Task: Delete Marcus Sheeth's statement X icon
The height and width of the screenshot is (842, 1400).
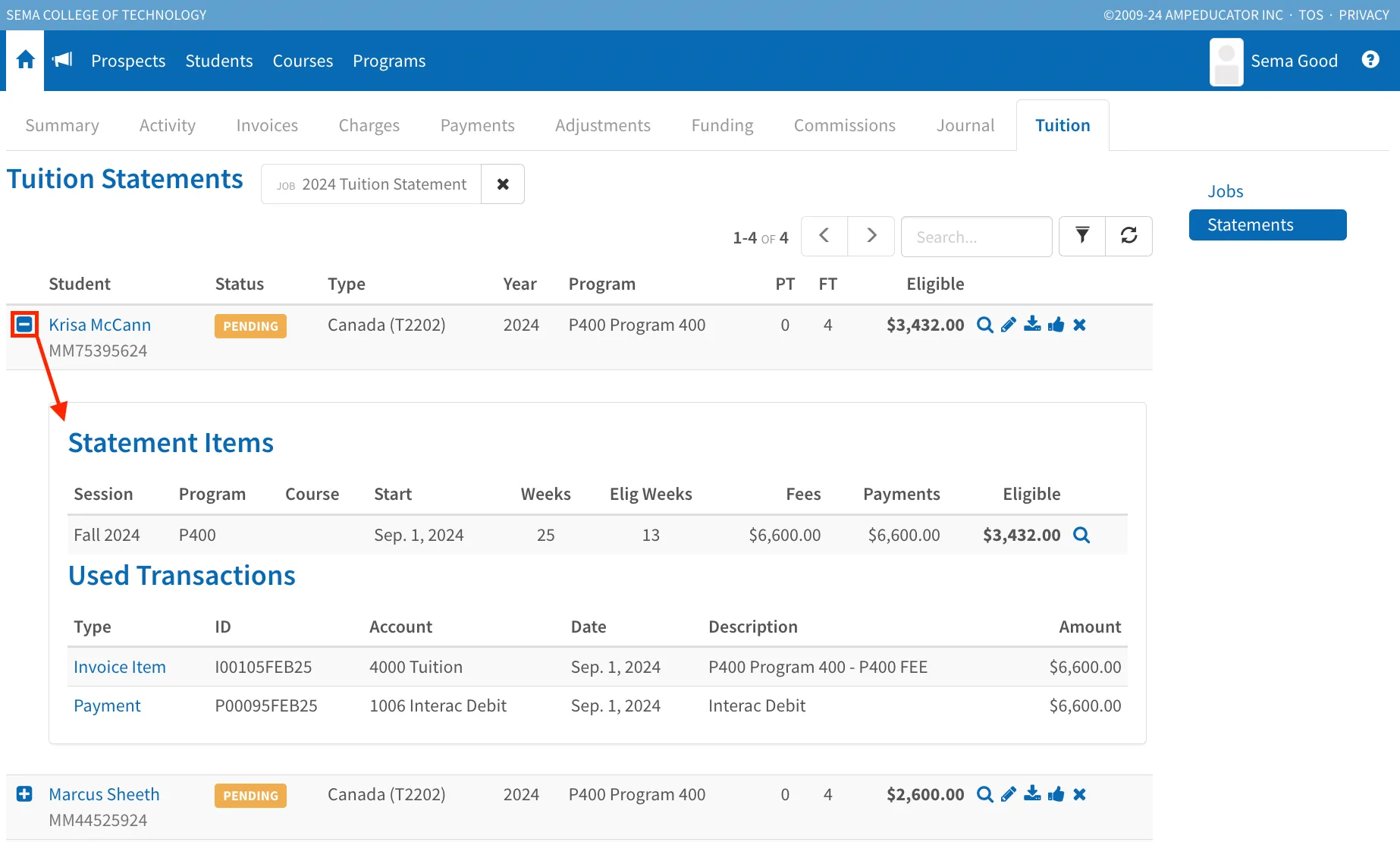Action: pyautogui.click(x=1079, y=794)
